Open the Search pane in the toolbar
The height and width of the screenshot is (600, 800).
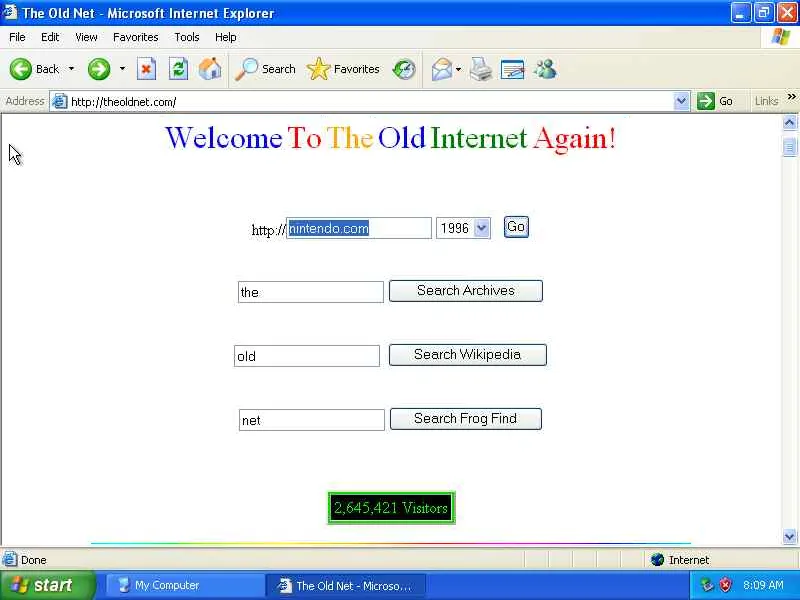click(x=266, y=69)
